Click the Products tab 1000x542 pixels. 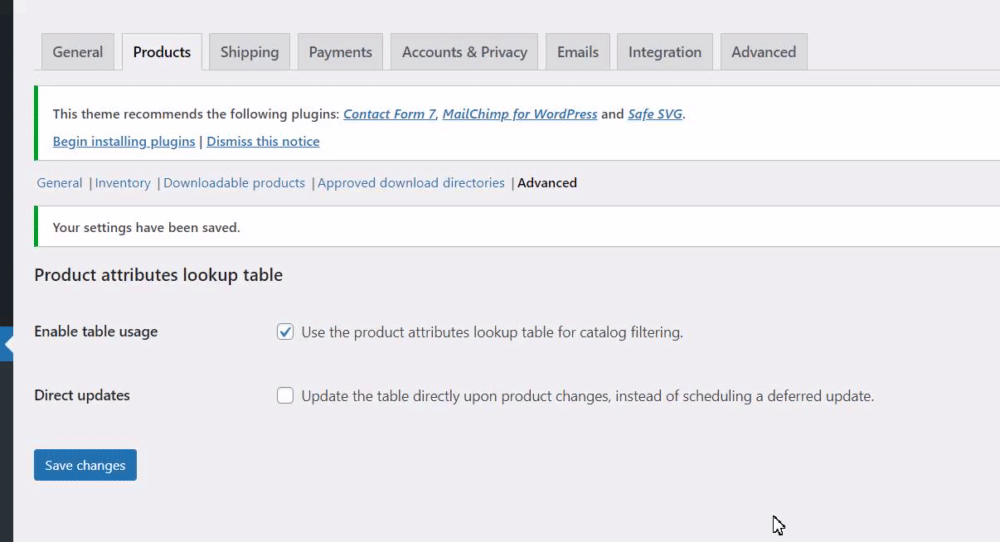pyautogui.click(x=162, y=52)
